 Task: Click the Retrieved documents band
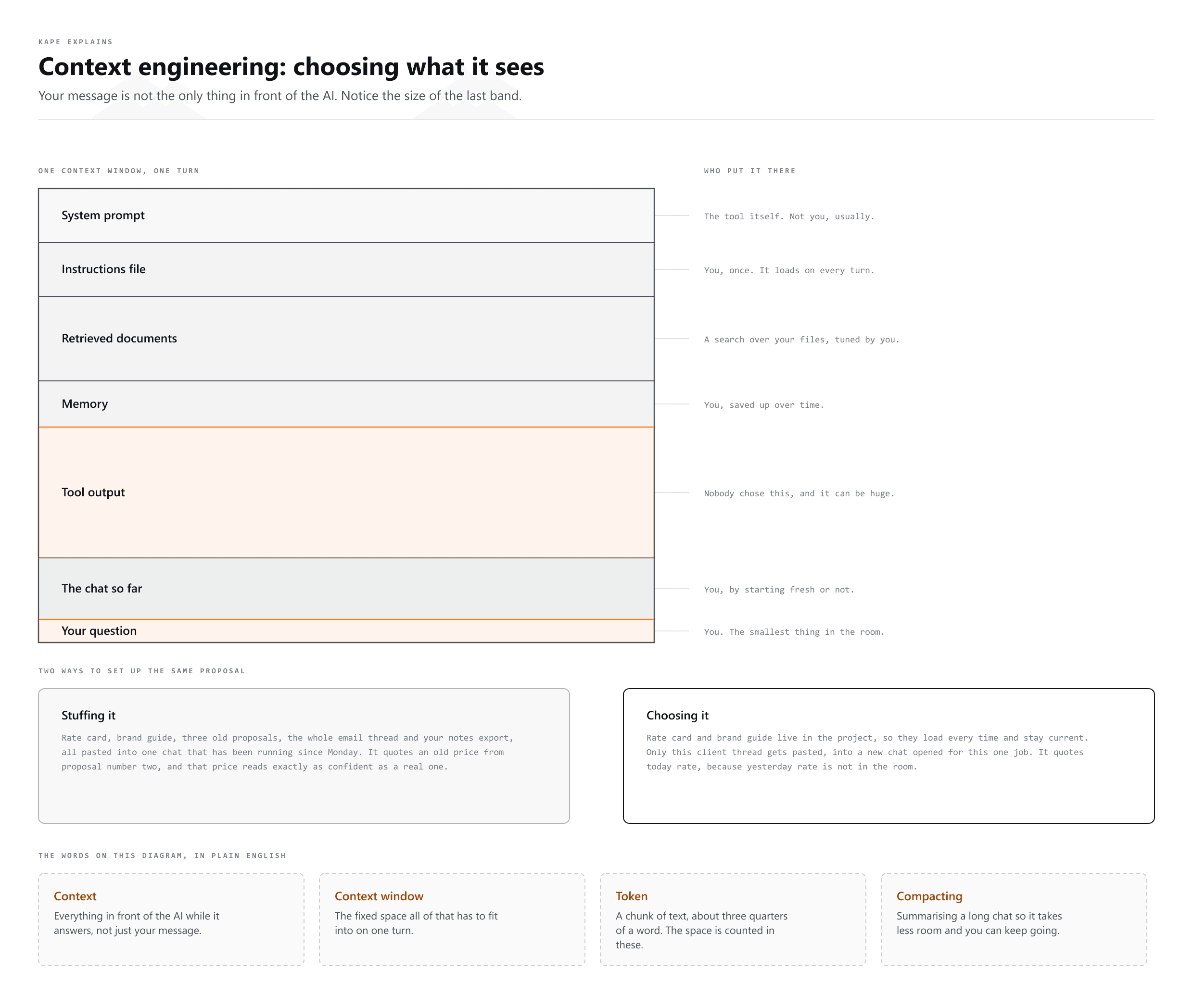(346, 338)
